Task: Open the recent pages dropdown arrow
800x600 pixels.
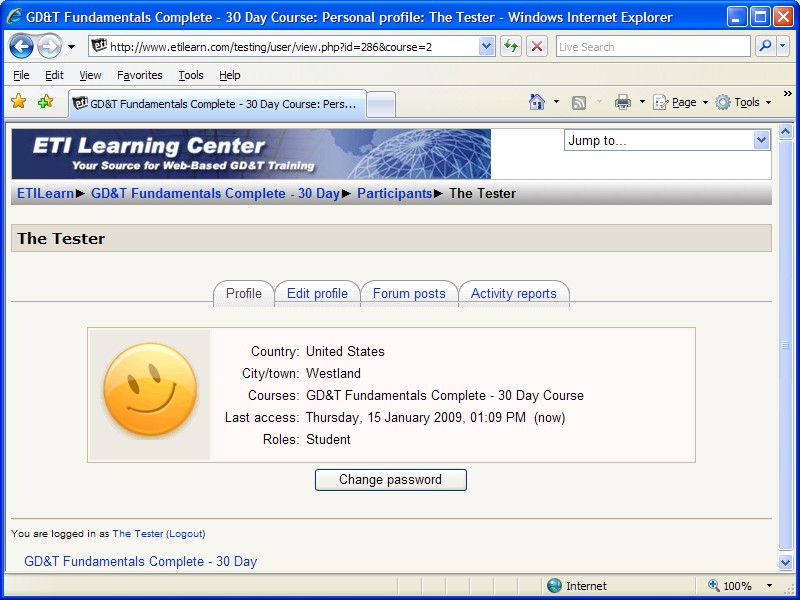Action: pyautogui.click(x=71, y=47)
